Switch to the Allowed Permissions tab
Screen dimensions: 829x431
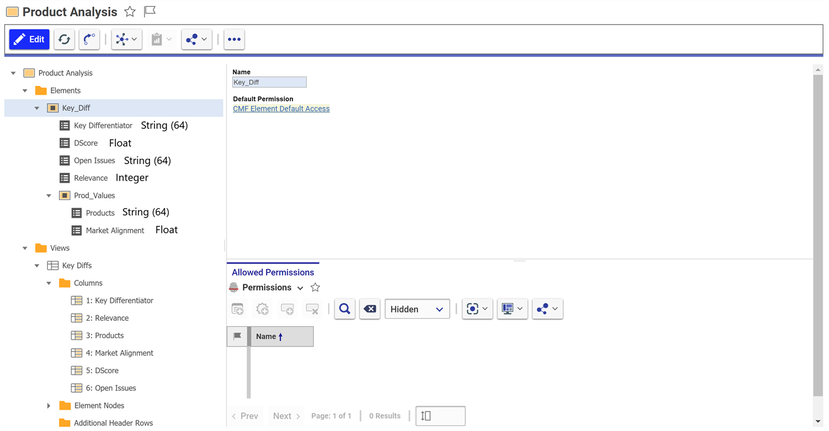273,272
